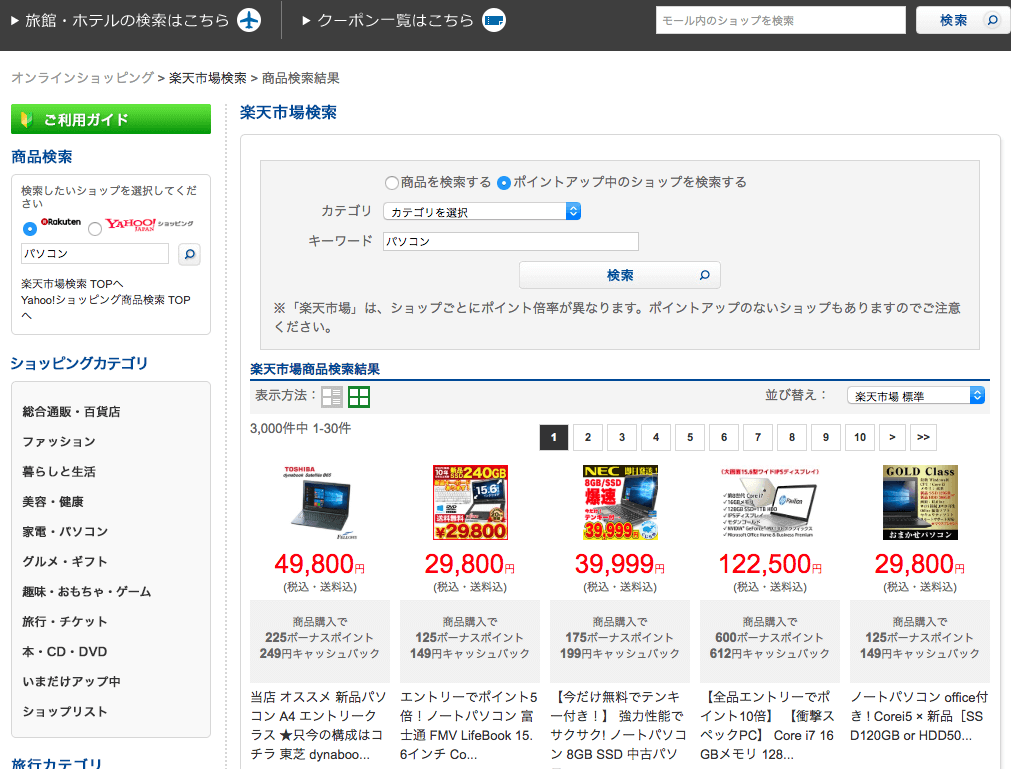Open the ファッション category
Screen dimensions: 1011x769
(59, 442)
